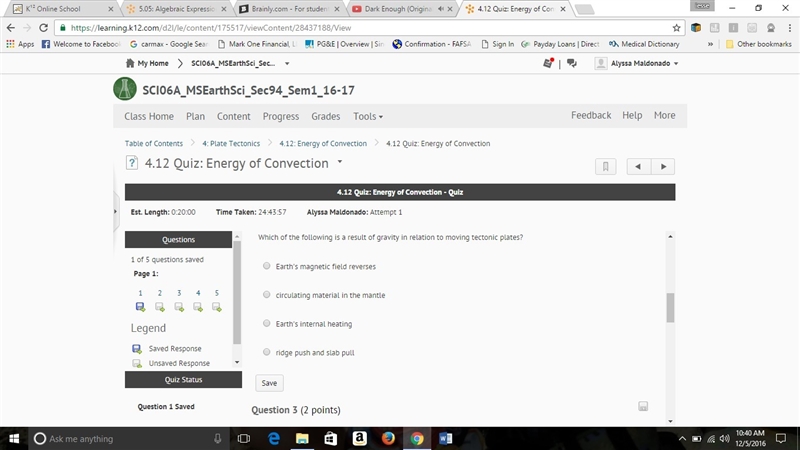Viewport: 800px width, 450px height.
Task: Click the course flask logo icon
Action: tap(125, 89)
